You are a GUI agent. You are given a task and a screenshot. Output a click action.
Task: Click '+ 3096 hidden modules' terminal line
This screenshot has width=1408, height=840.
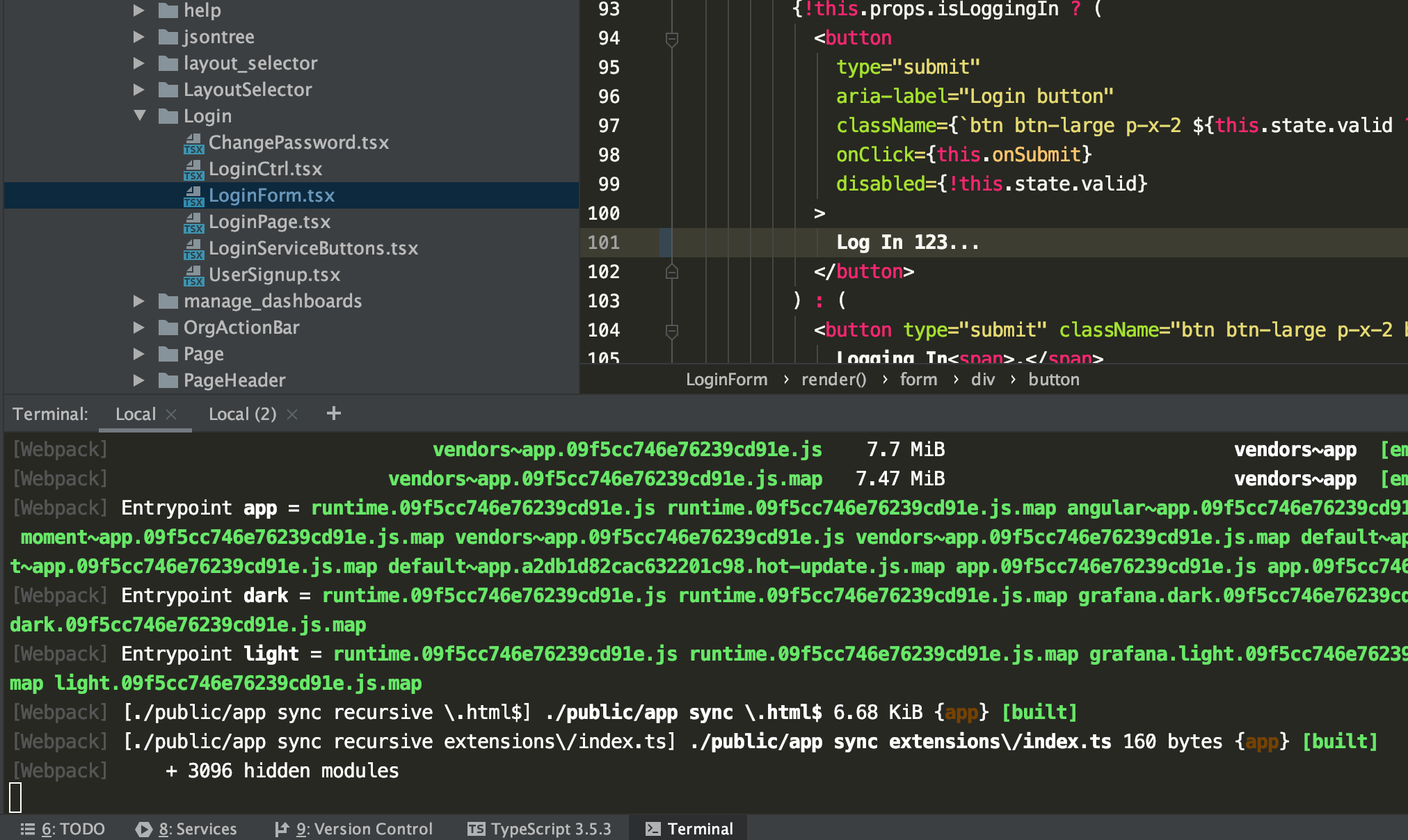pyautogui.click(x=282, y=771)
